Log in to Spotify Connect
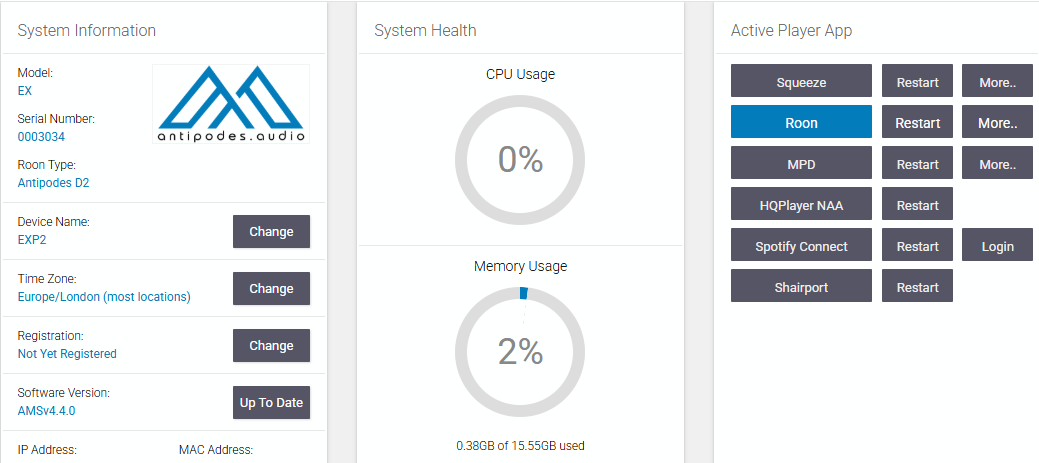The image size is (1039, 463). click(997, 246)
